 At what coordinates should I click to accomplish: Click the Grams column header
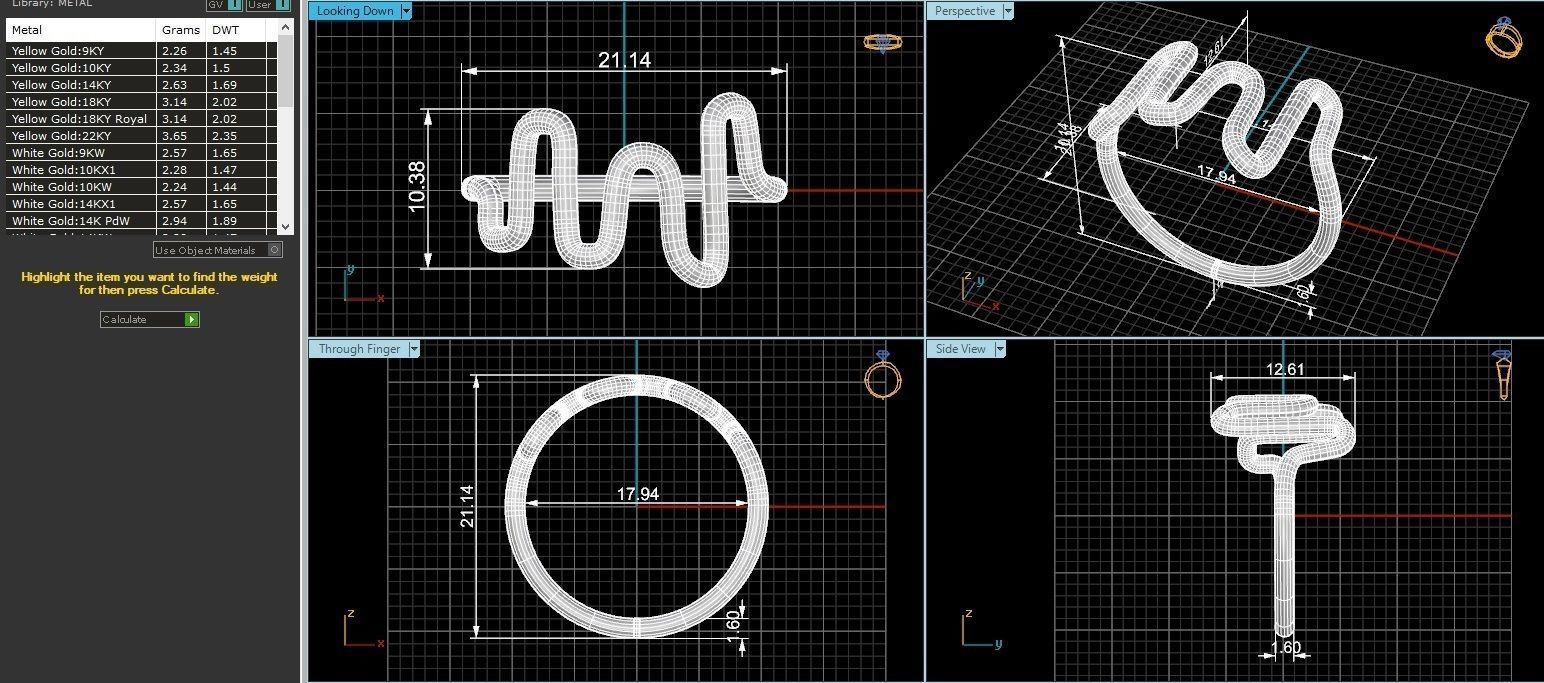[x=182, y=30]
